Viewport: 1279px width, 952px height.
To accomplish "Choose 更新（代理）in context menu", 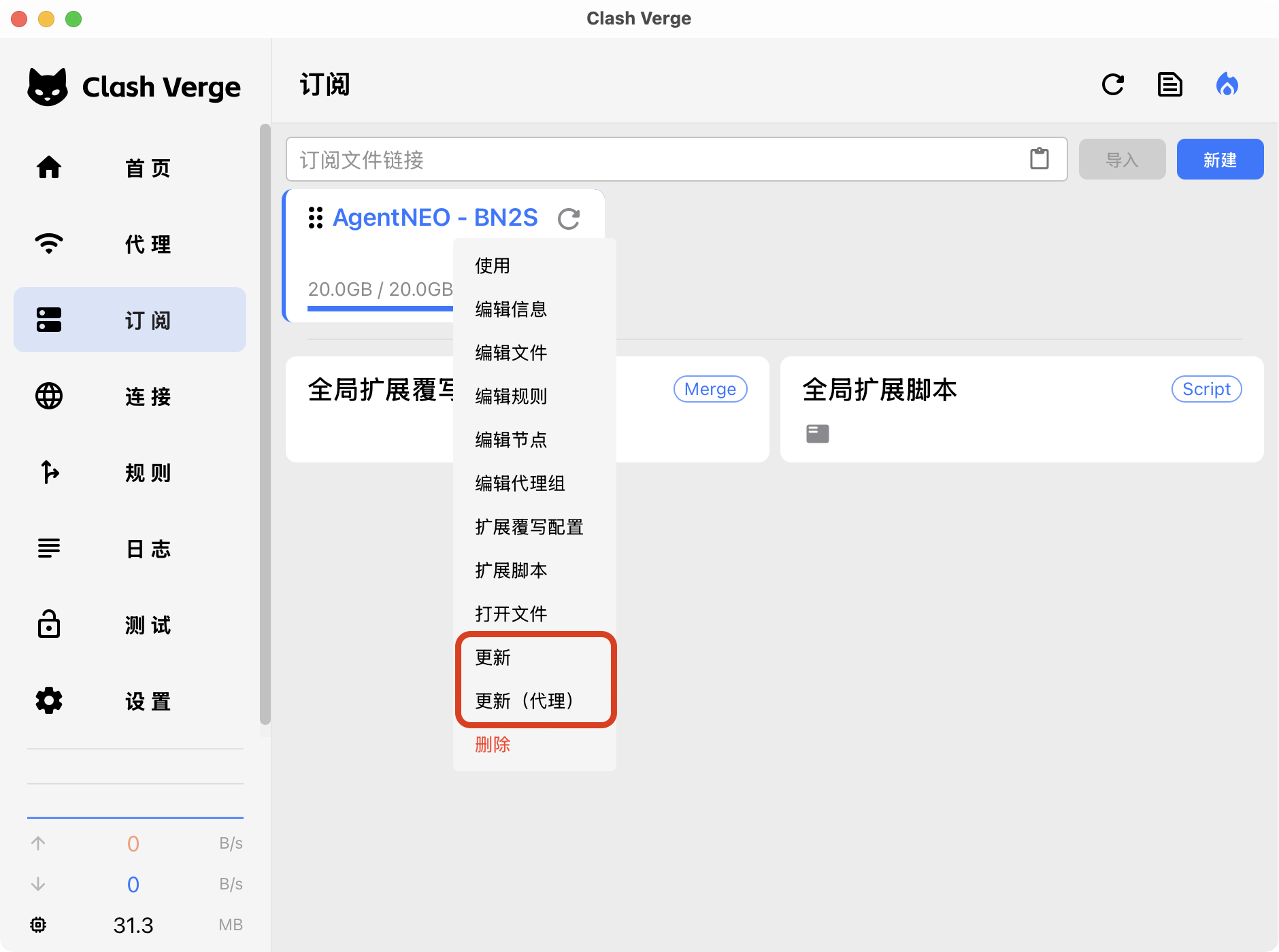I will [535, 700].
